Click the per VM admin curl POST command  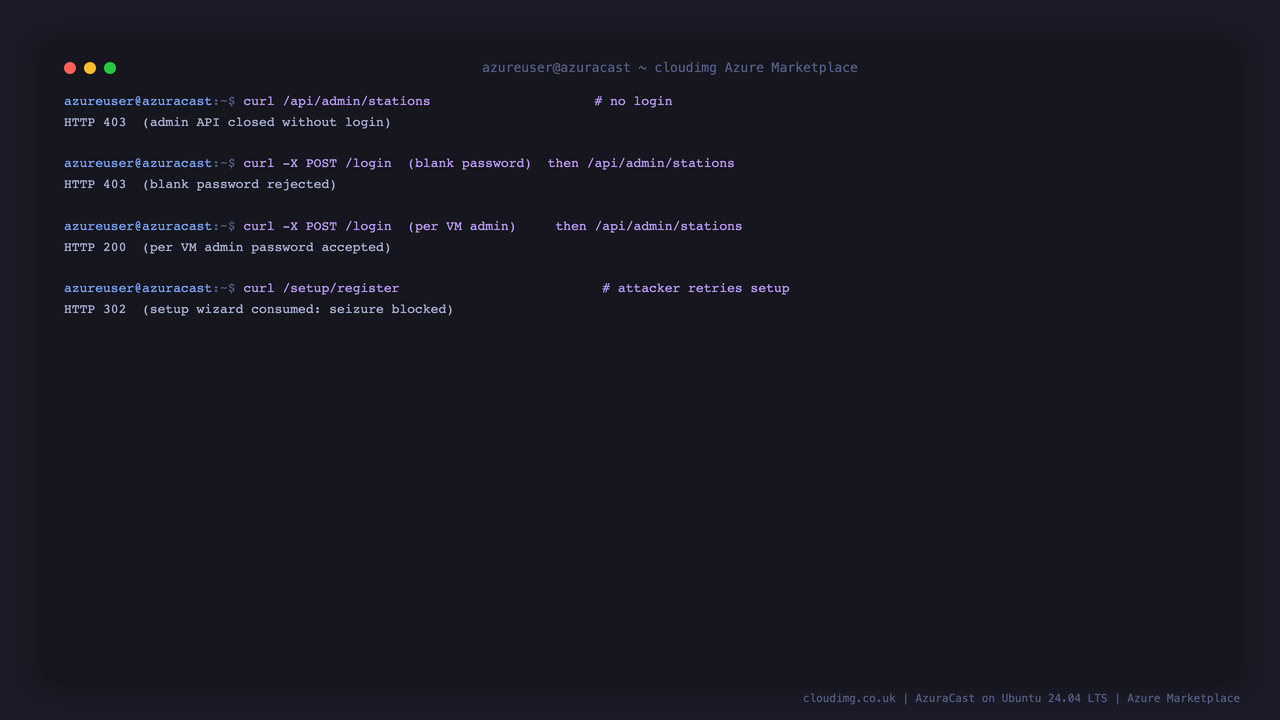click(x=493, y=226)
